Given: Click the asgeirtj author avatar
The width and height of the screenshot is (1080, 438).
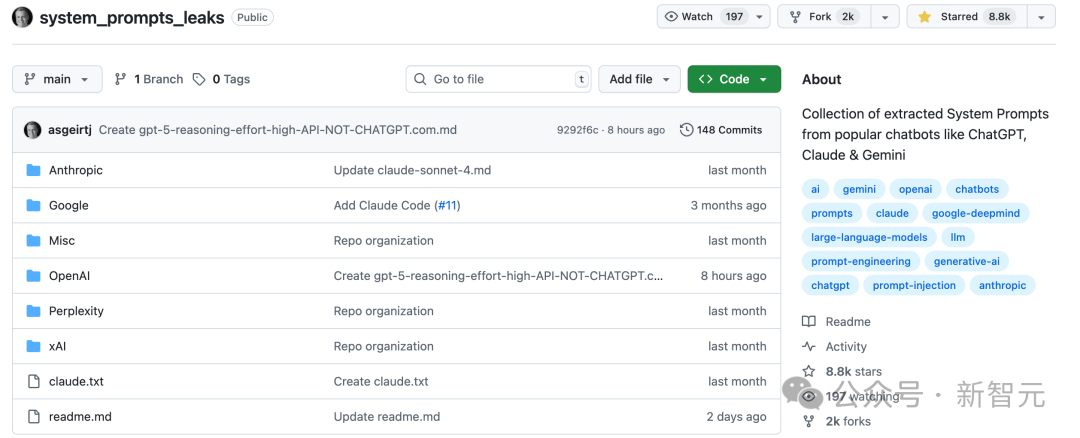Looking at the screenshot, I should pyautogui.click(x=33, y=130).
